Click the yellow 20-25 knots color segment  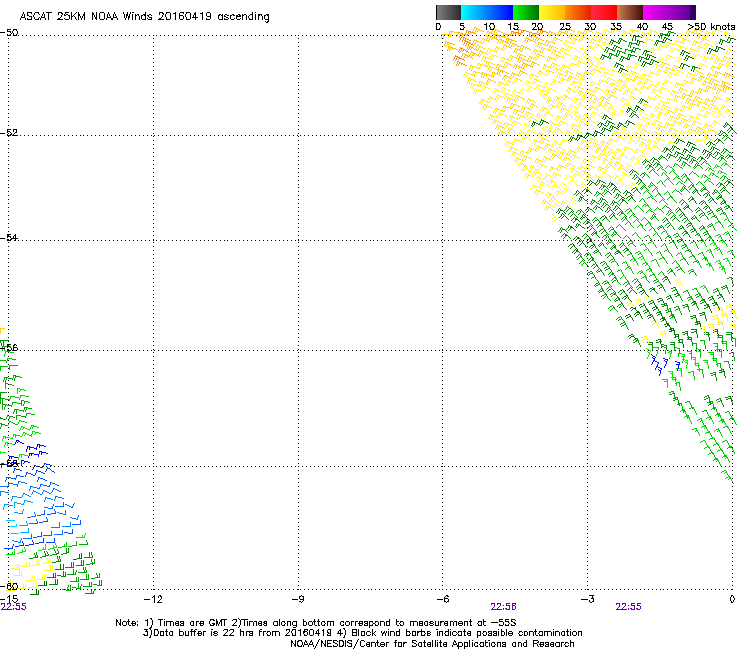(552, 12)
